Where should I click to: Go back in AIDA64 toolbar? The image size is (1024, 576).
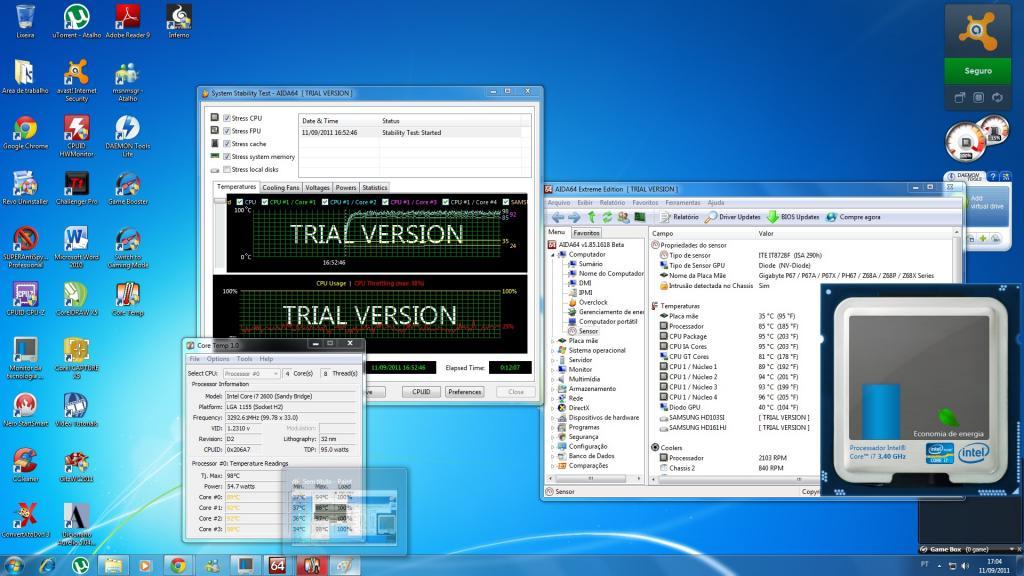(x=557, y=217)
